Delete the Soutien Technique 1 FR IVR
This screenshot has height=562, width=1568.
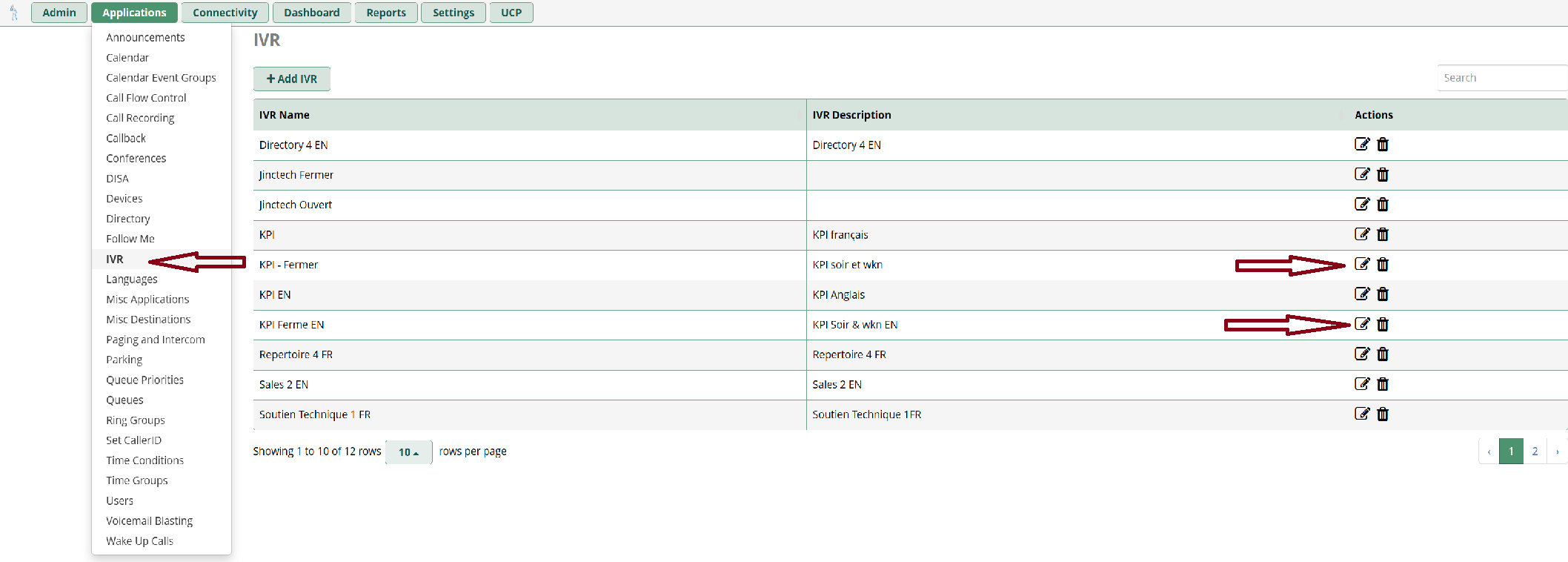pyautogui.click(x=1383, y=414)
